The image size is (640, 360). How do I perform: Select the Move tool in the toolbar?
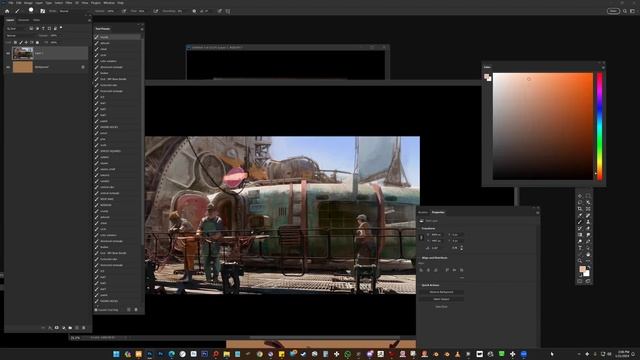pyautogui.click(x=580, y=196)
